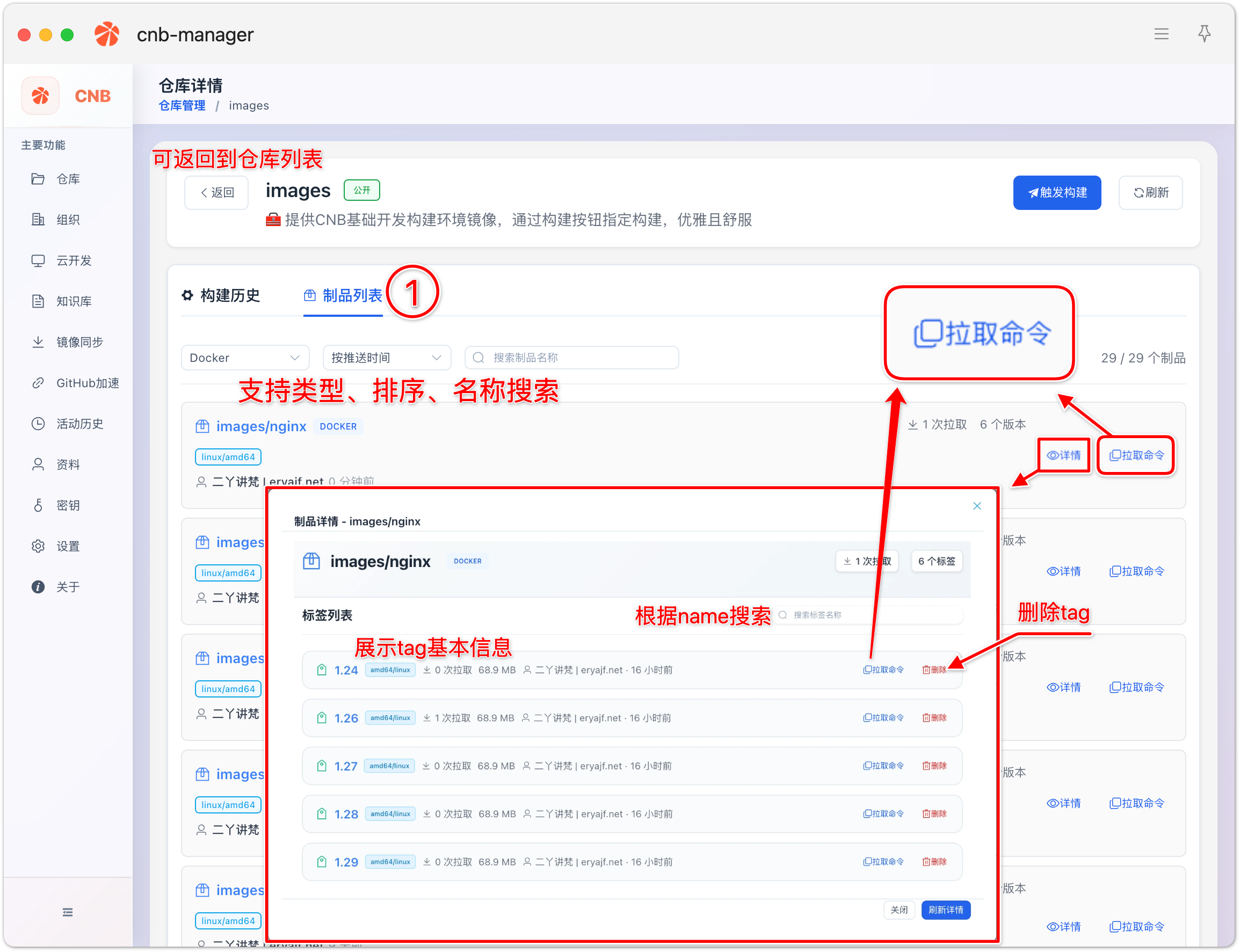Delete tag 1.27
The width and height of the screenshot is (1240, 952).
934,766
